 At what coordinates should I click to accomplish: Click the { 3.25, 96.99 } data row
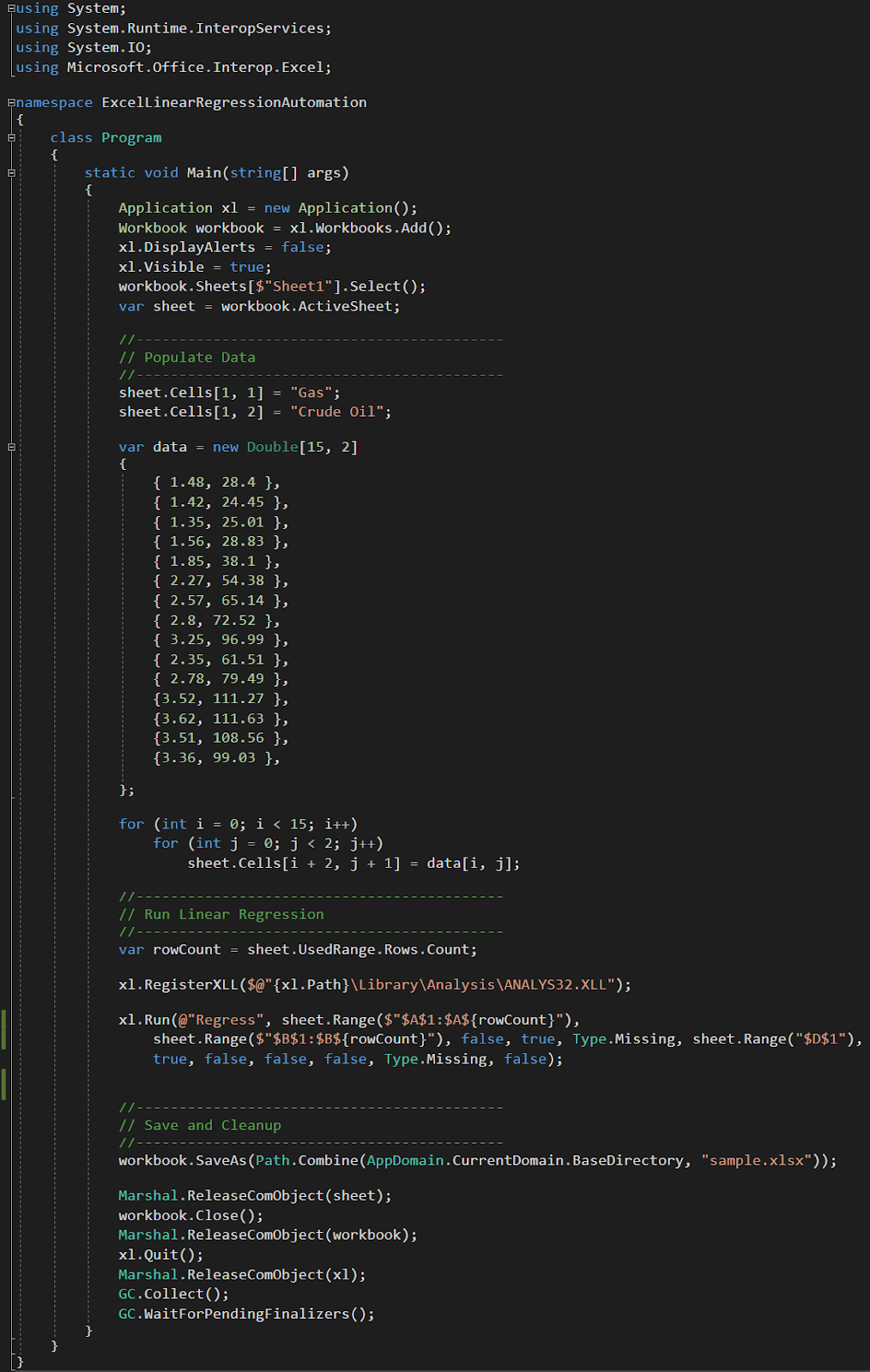point(221,640)
